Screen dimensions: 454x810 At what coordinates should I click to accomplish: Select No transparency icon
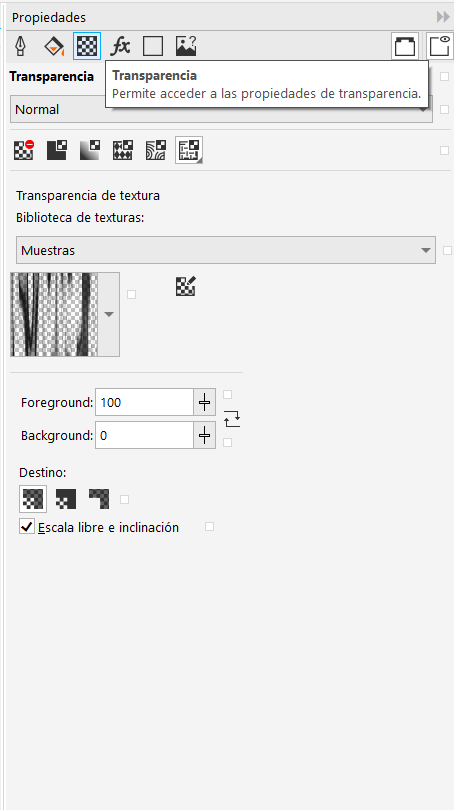(24, 150)
